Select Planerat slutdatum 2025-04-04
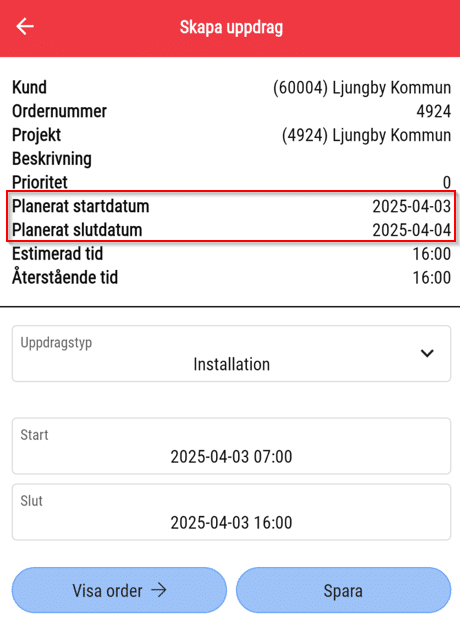The image size is (460, 617). pos(411,230)
